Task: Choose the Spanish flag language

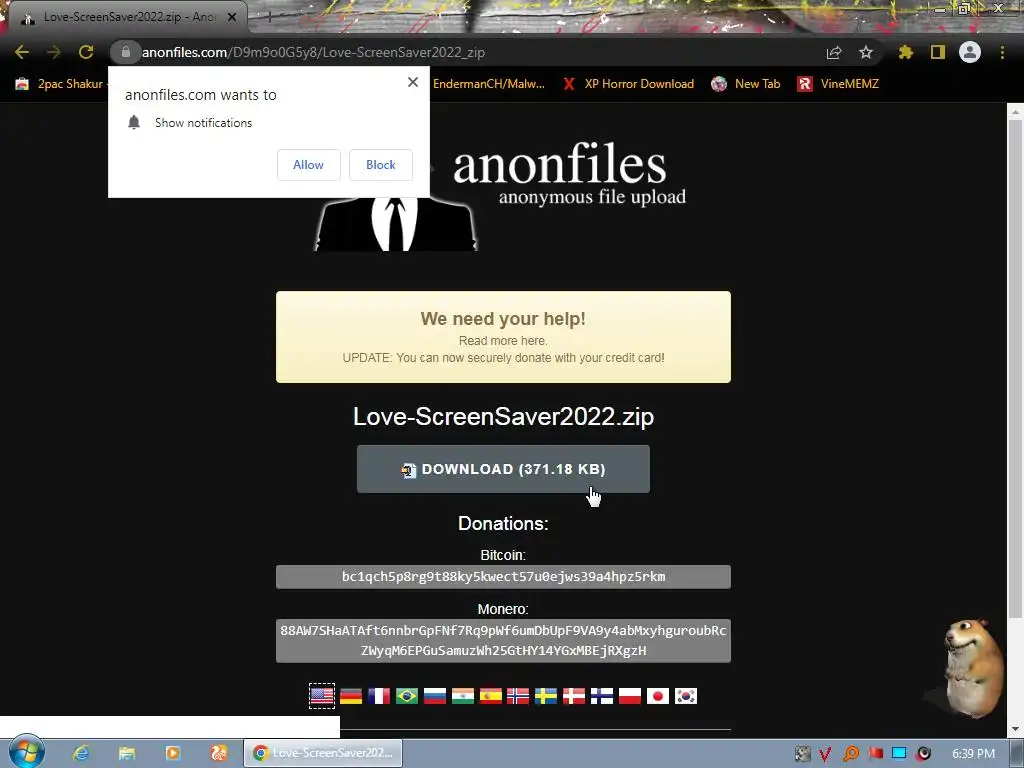Action: (491, 696)
